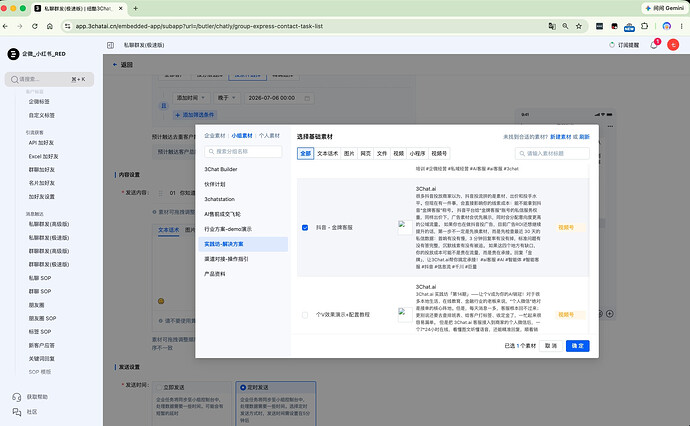Image resolution: width=690 pixels, height=426 pixels.
Task: Select the 伙伴计划 group
Action: coord(243,184)
